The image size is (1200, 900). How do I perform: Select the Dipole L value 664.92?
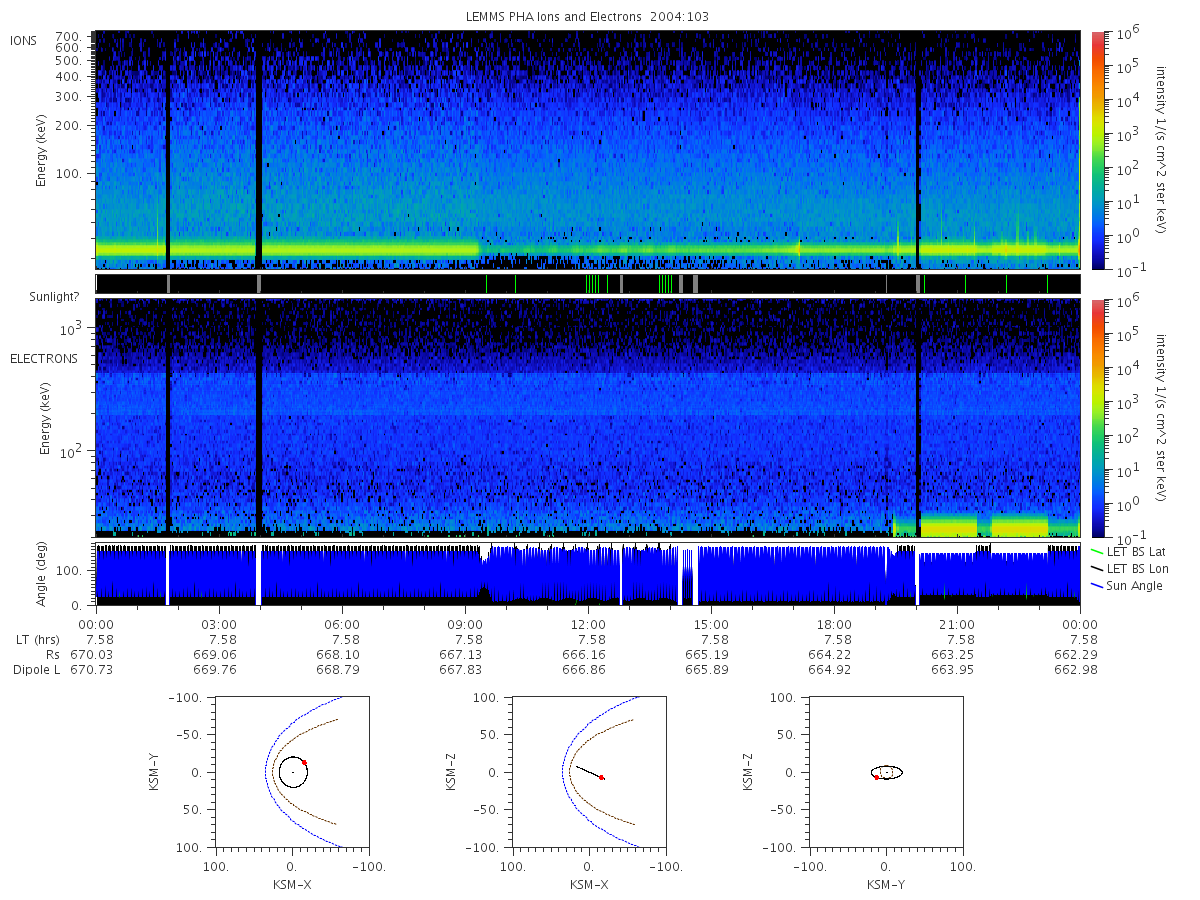pyautogui.click(x=829, y=669)
